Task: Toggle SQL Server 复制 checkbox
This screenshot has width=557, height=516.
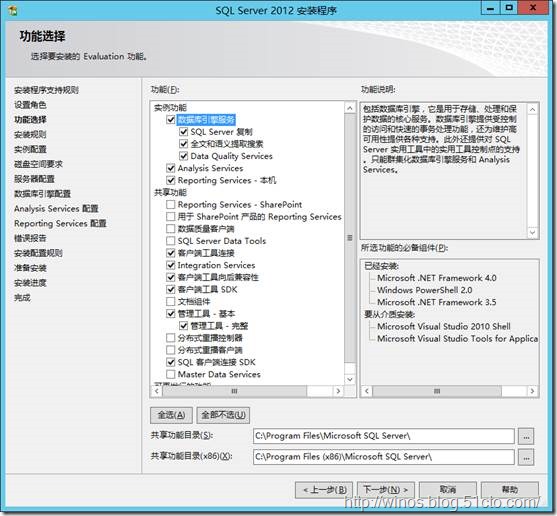Action: (183, 132)
